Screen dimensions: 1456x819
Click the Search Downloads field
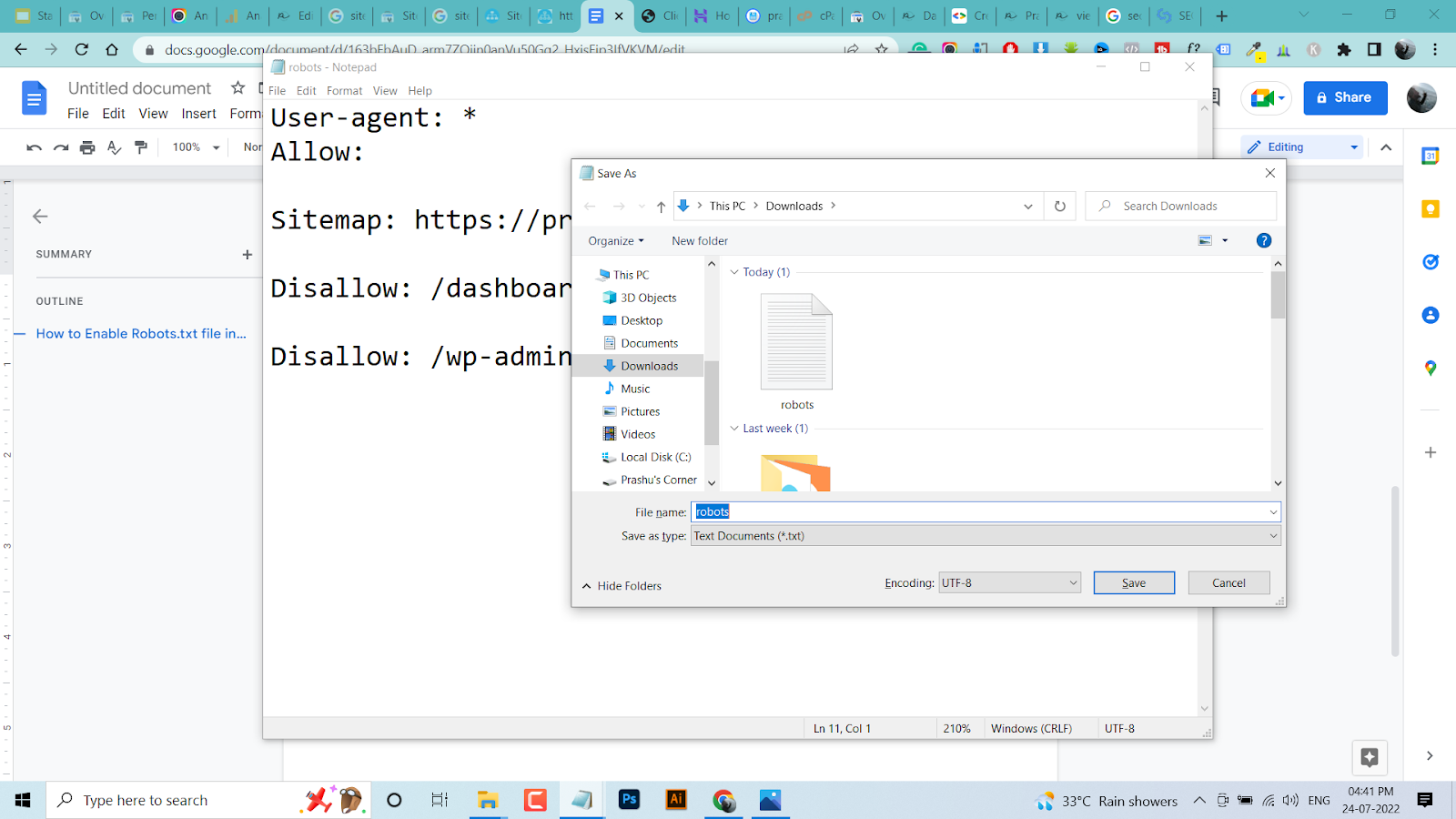click(x=1181, y=207)
